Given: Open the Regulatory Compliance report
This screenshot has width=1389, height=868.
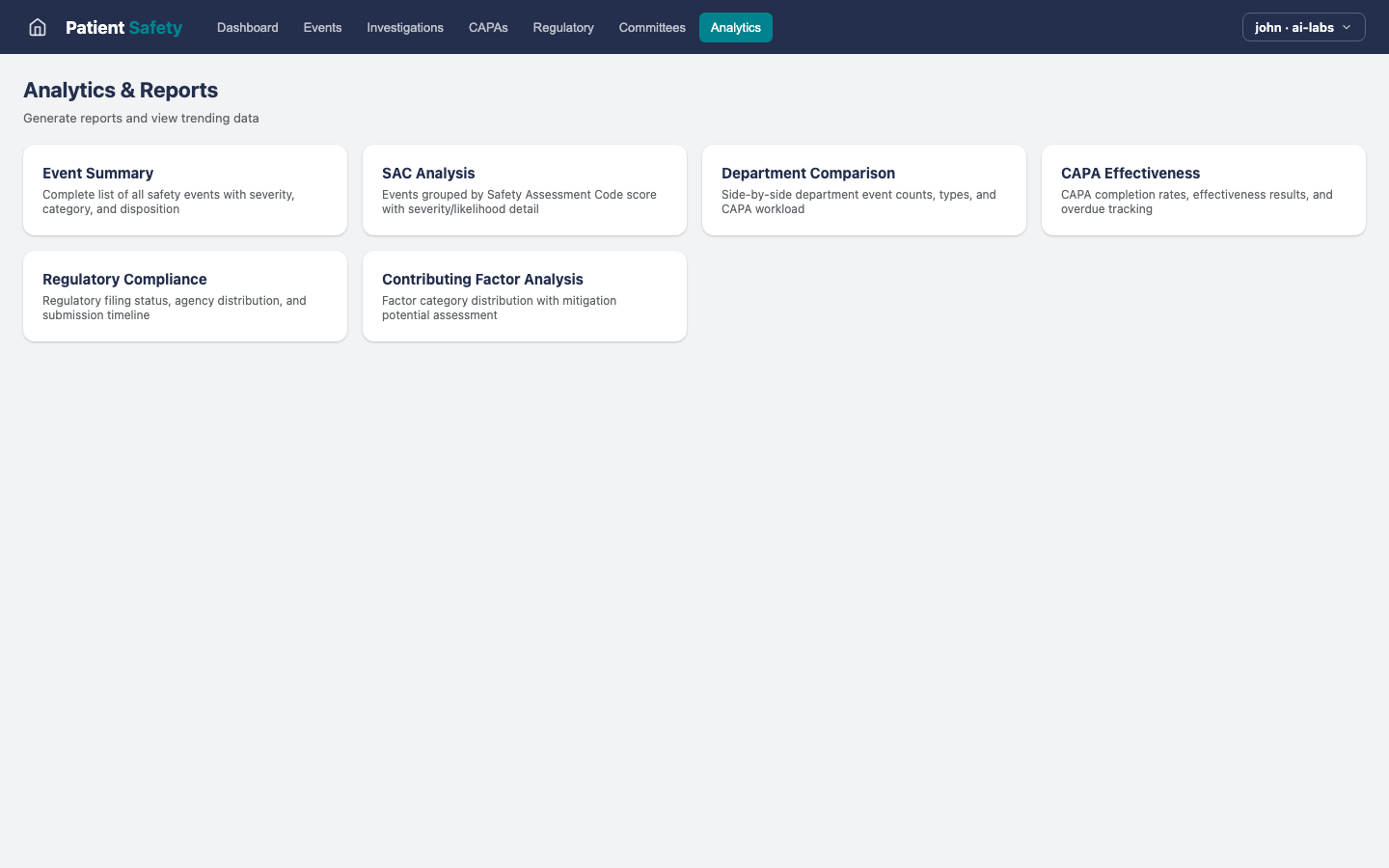Looking at the screenshot, I should 184,296.
